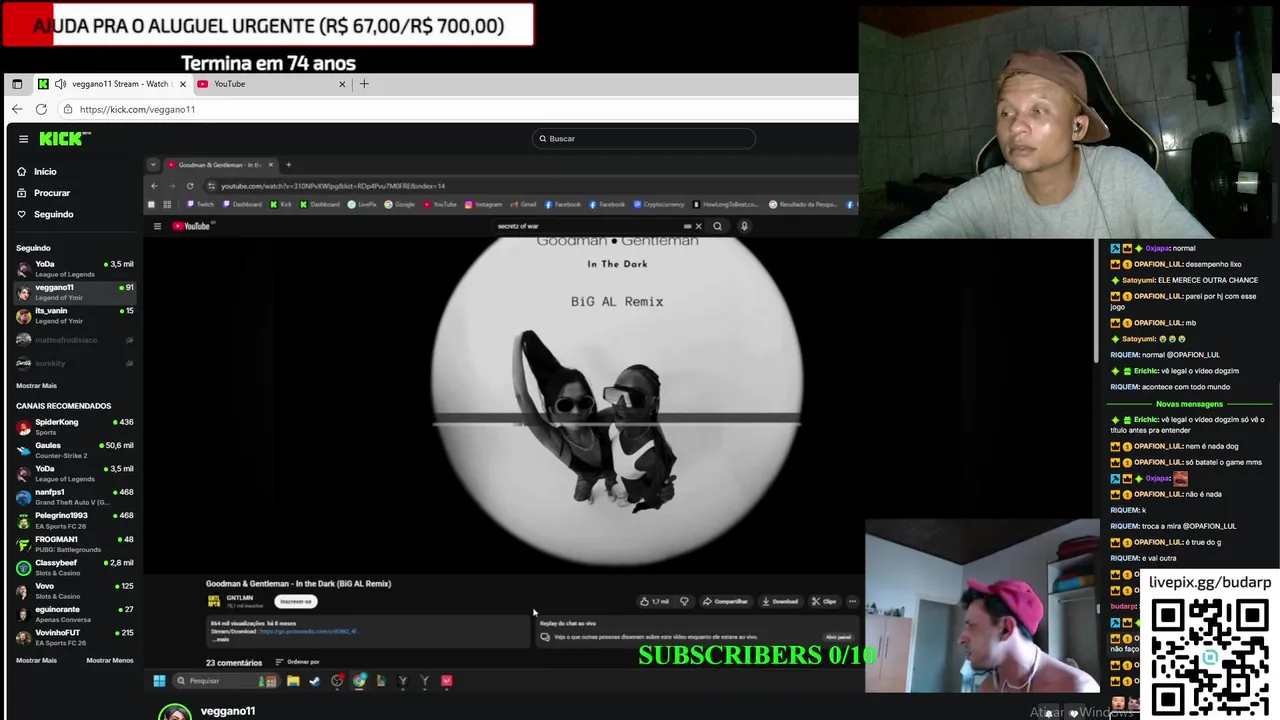The image size is (1280, 720).
Task: Open the Twitch bookmark
Action: click(200, 205)
